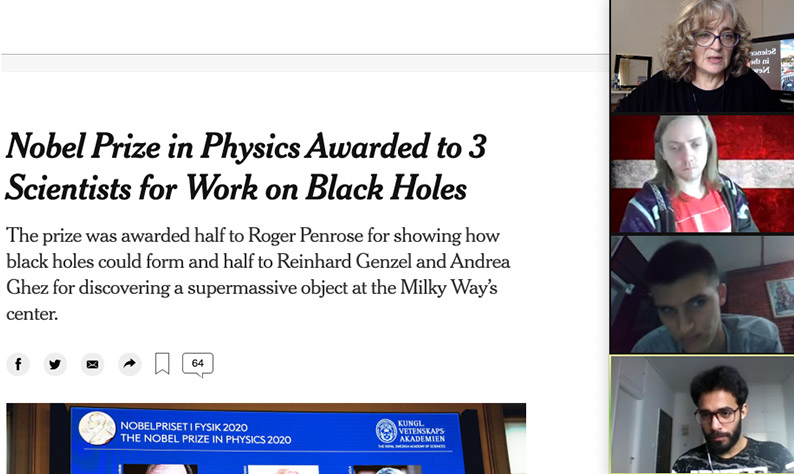
Task: Bookmark this article with save icon
Action: point(162,364)
